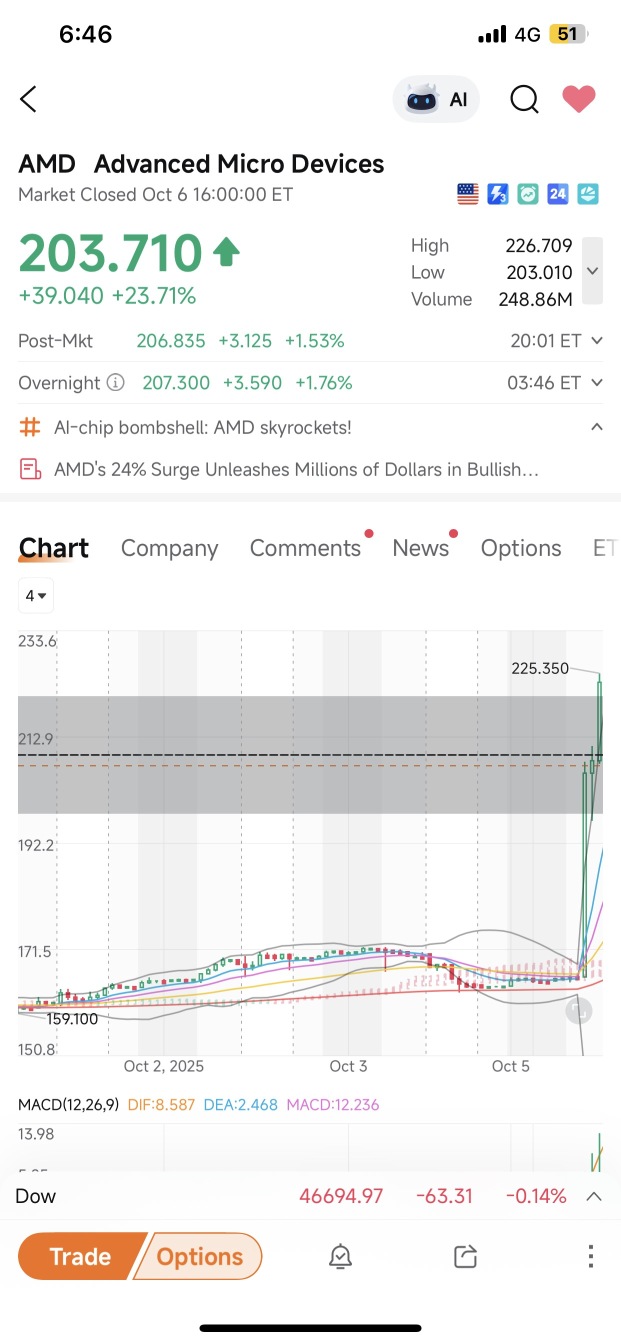The height and width of the screenshot is (1344, 621).
Task: Expand the High/Low/Volume quote details
Action: click(x=592, y=271)
